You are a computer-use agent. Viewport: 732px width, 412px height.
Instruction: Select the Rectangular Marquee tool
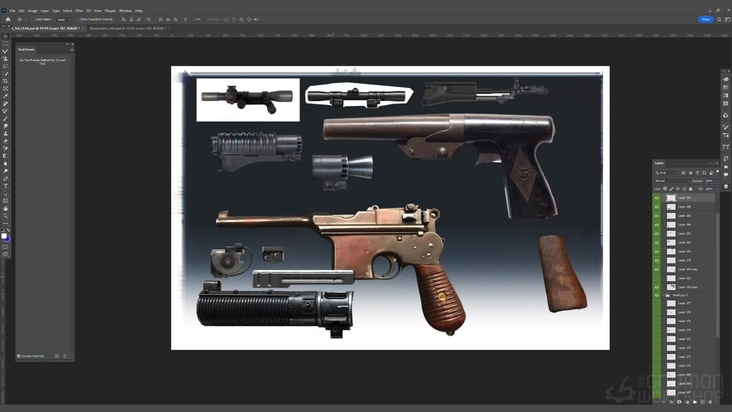point(6,43)
